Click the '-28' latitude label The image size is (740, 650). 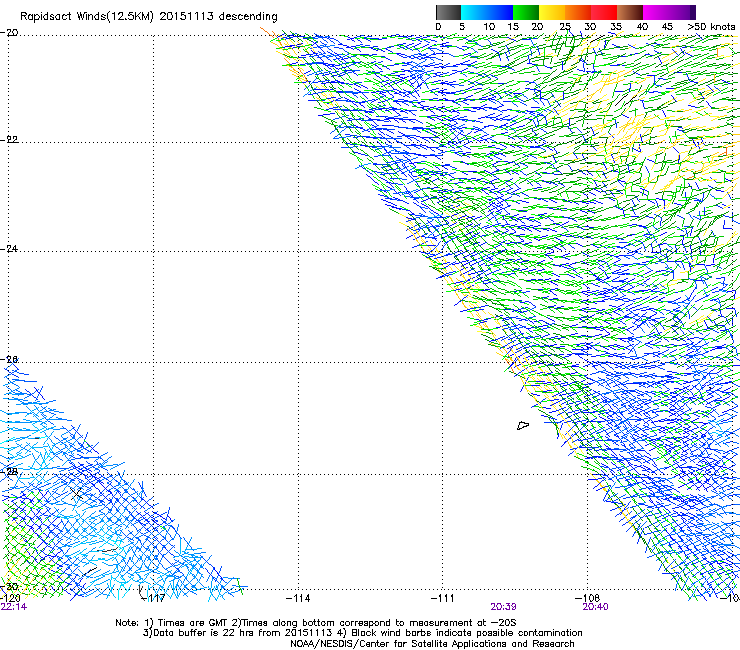(x=9, y=472)
